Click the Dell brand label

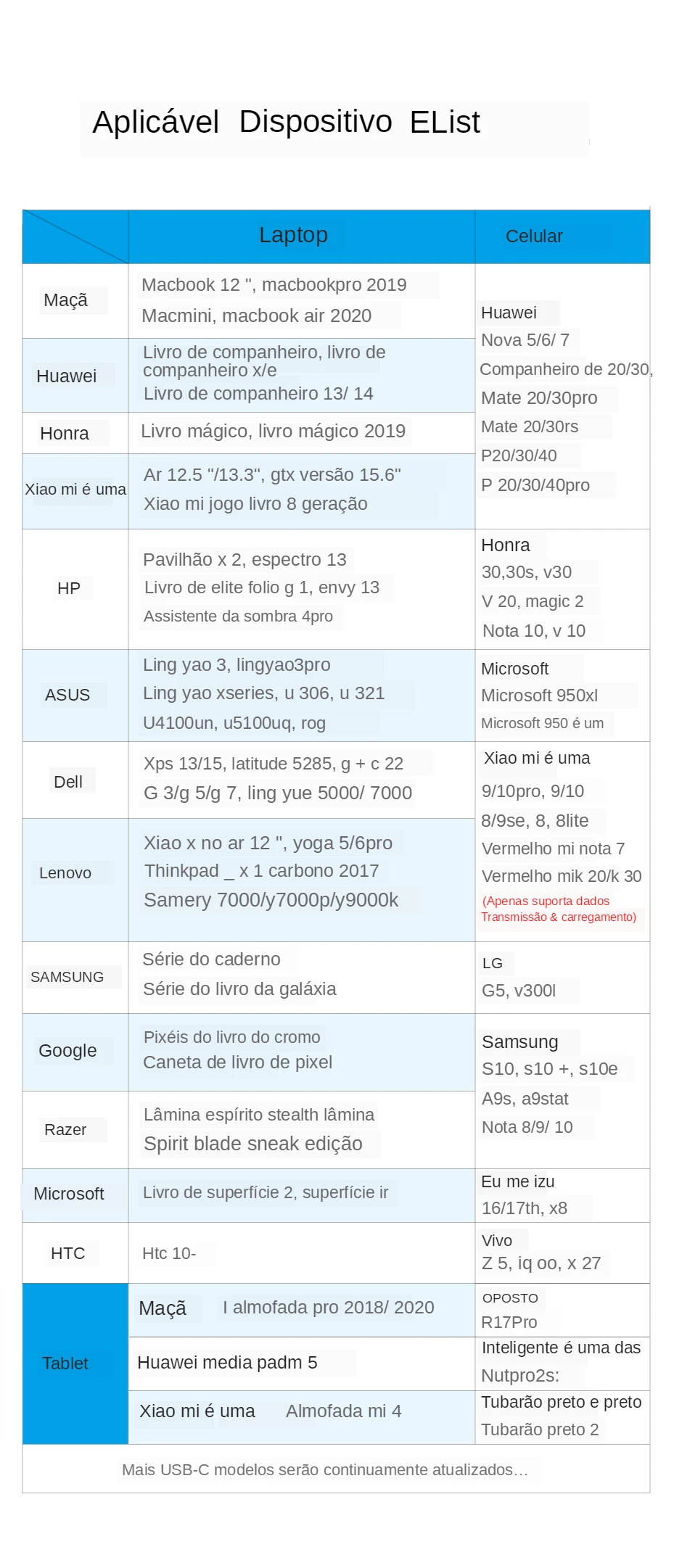[x=68, y=782]
